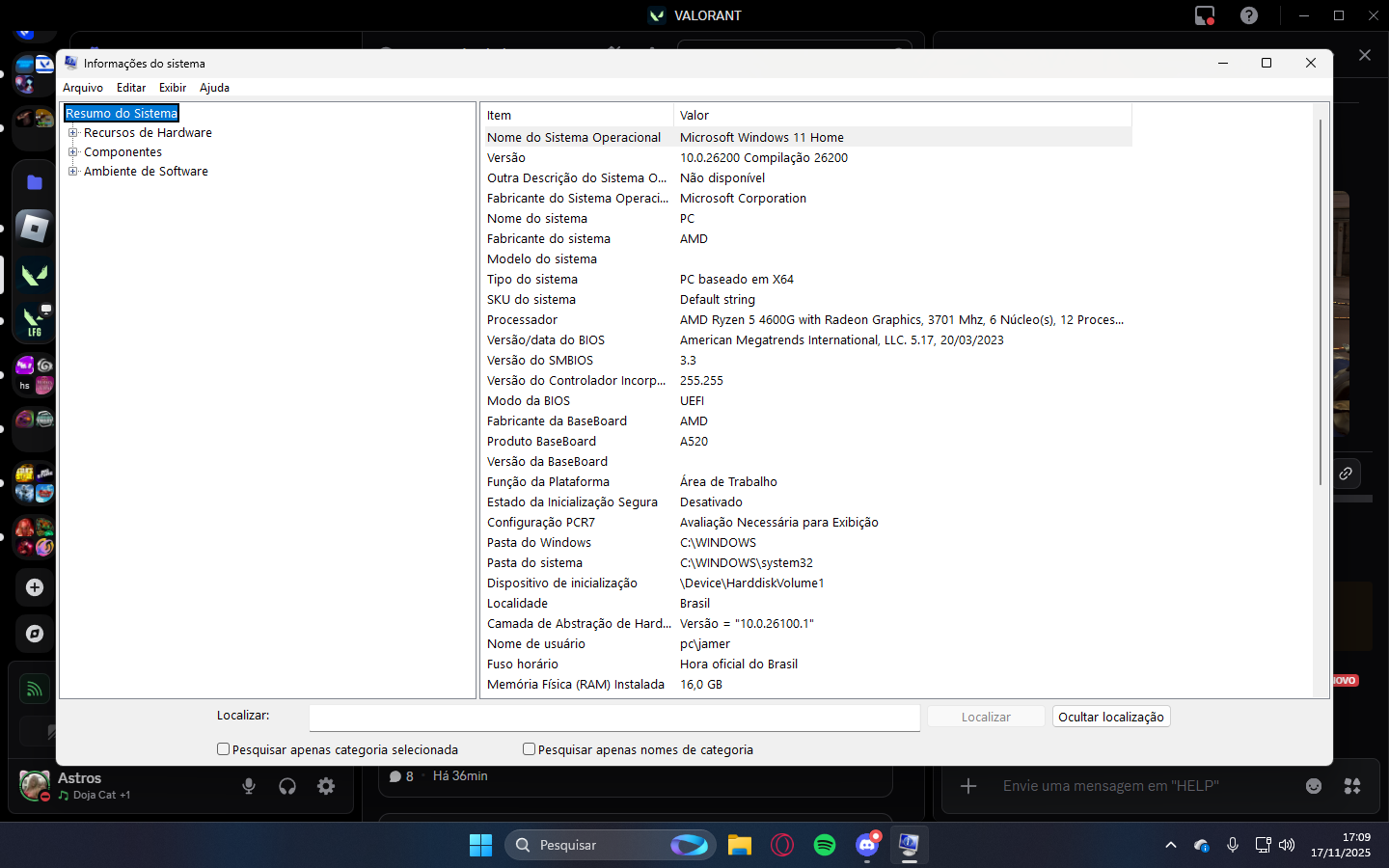
Task: Select the 'Fuso horário' row
Action: point(806,665)
